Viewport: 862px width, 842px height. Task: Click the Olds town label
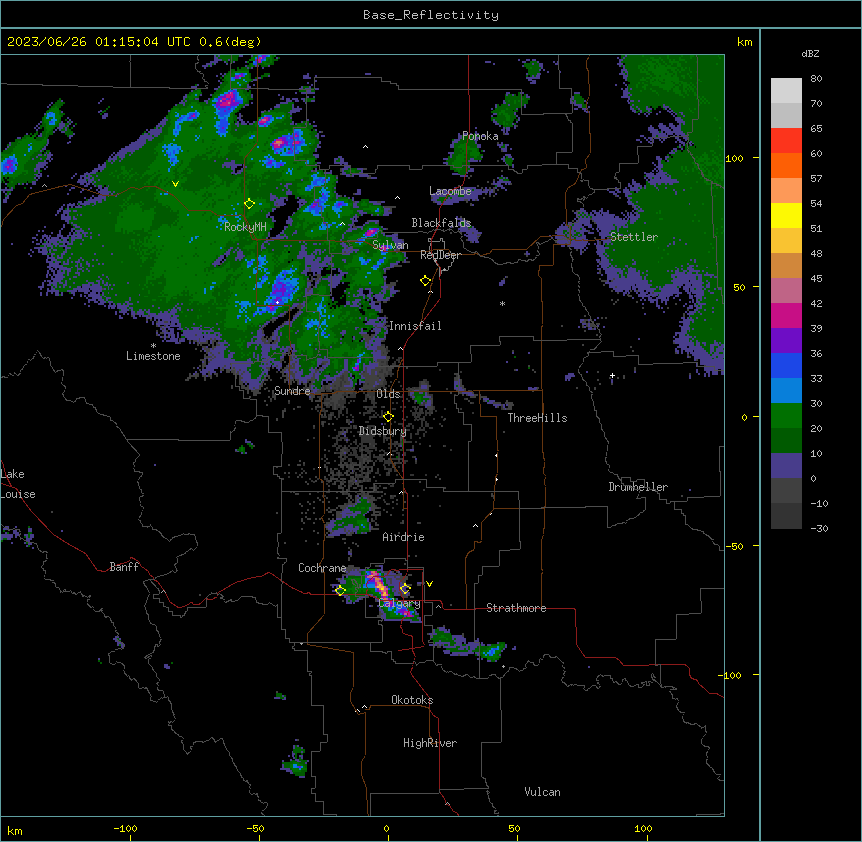388,394
